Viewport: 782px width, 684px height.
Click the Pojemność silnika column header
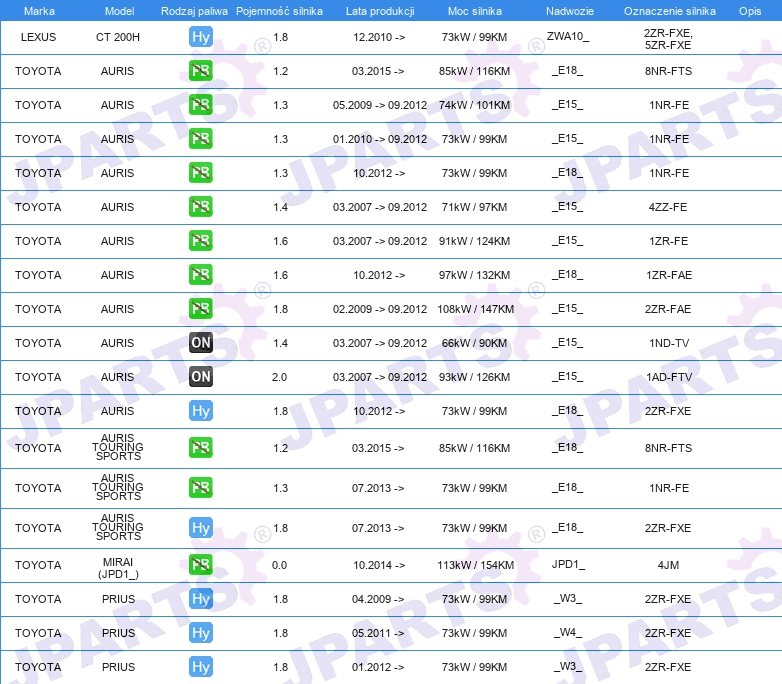279,11
